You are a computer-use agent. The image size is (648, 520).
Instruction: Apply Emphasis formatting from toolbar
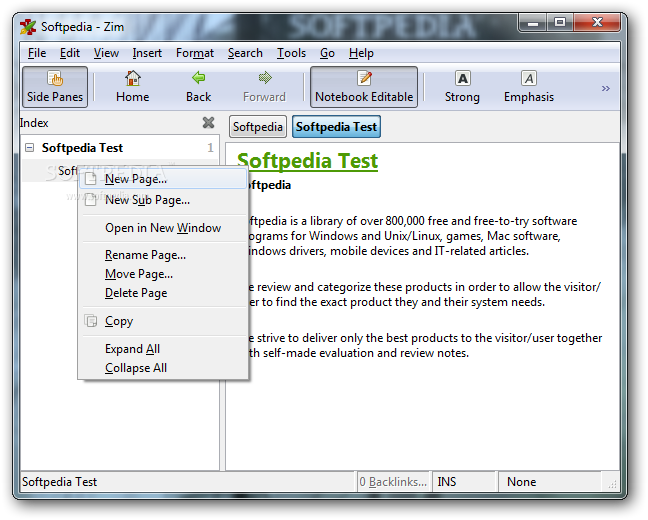click(x=529, y=87)
